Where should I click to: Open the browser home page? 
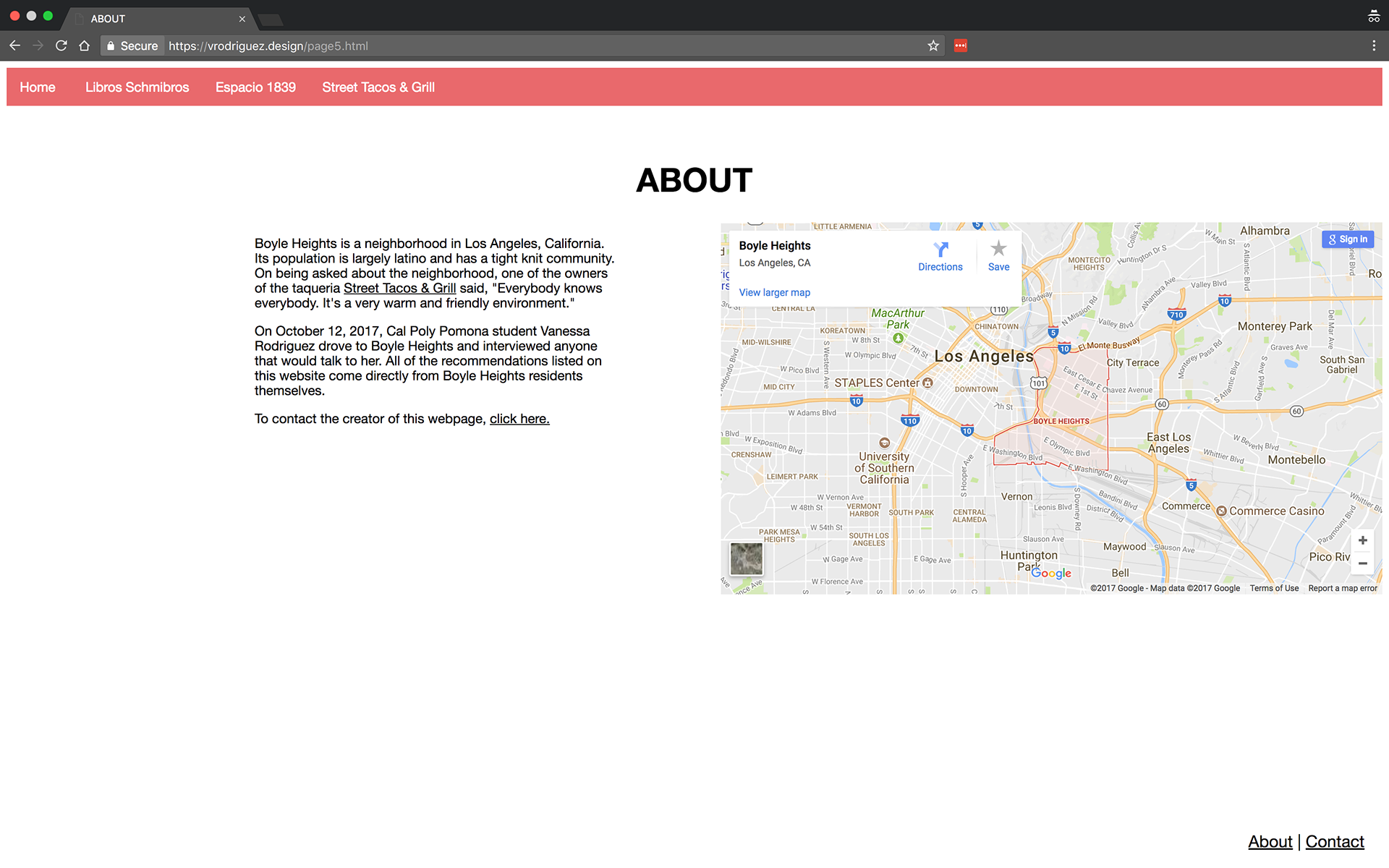coord(85,46)
